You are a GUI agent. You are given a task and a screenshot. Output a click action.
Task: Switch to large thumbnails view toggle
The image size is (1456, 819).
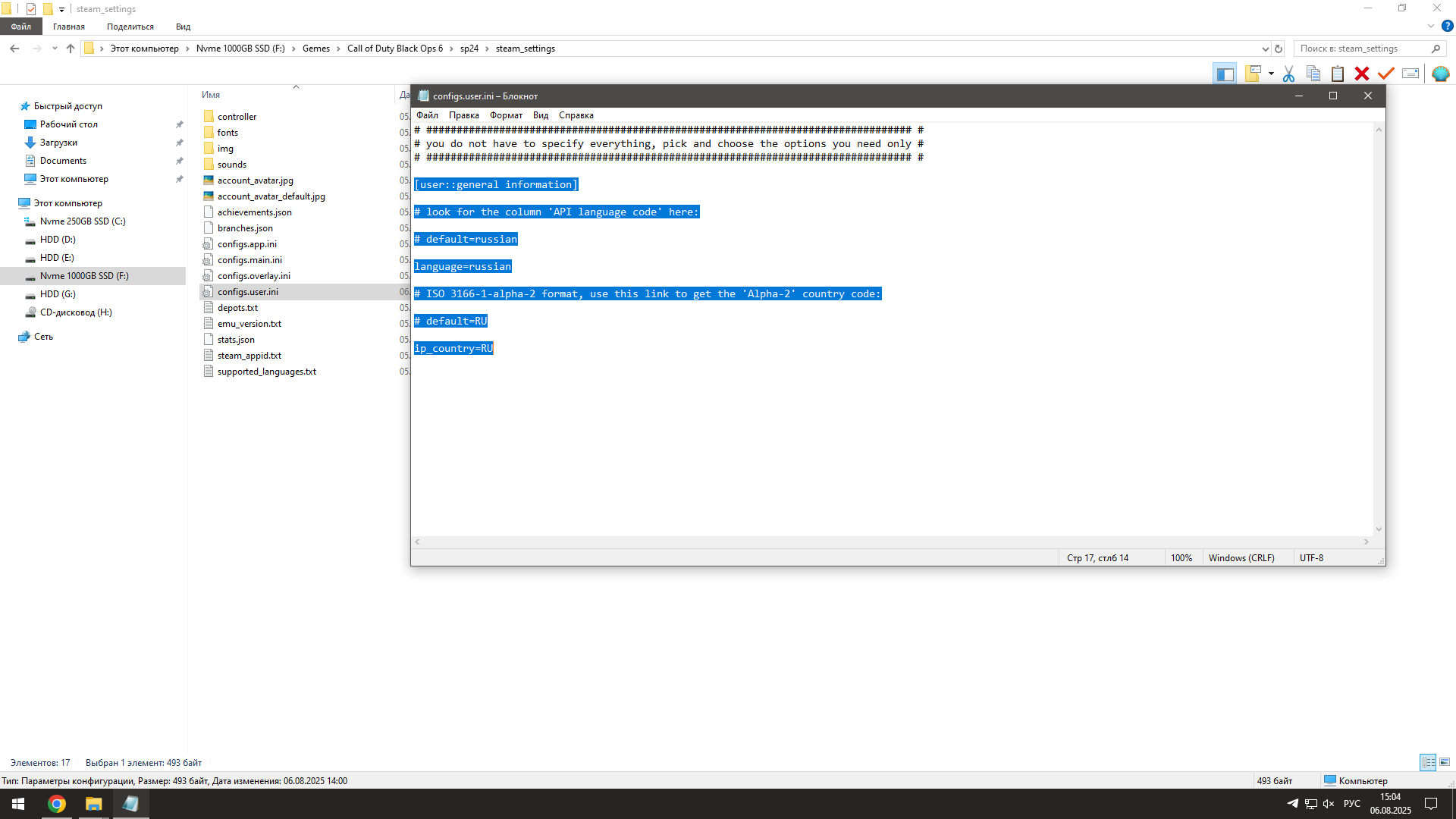(1445, 762)
